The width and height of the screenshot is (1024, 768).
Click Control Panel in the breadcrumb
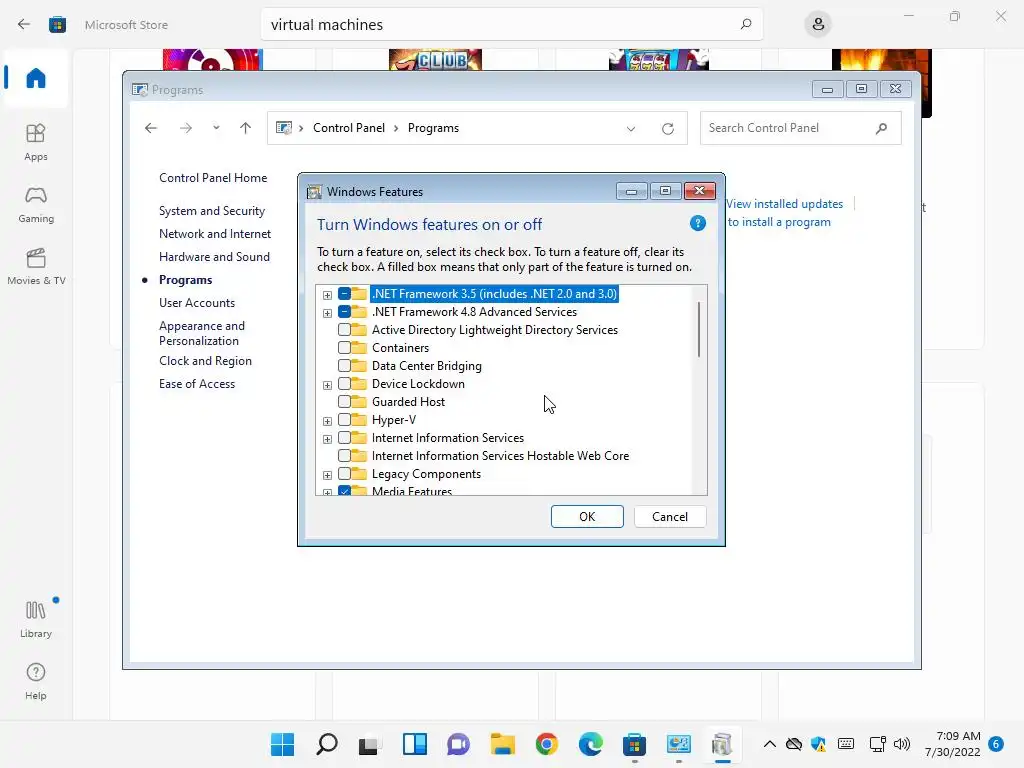pos(349,128)
